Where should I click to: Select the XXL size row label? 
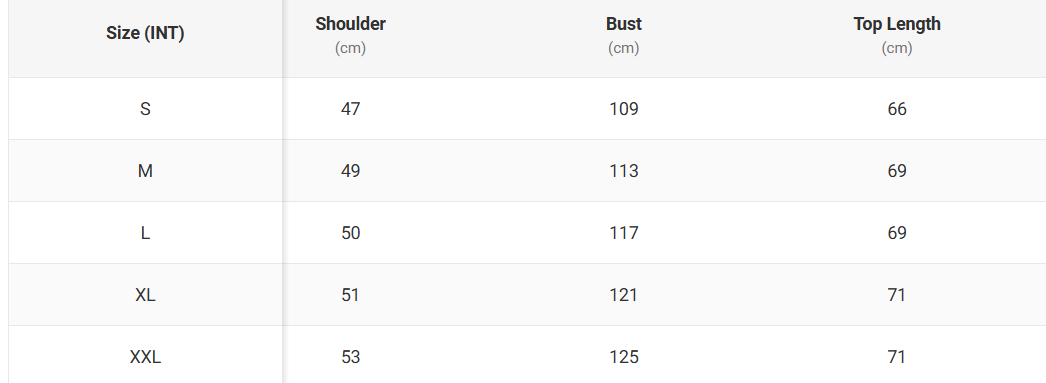pyautogui.click(x=145, y=357)
